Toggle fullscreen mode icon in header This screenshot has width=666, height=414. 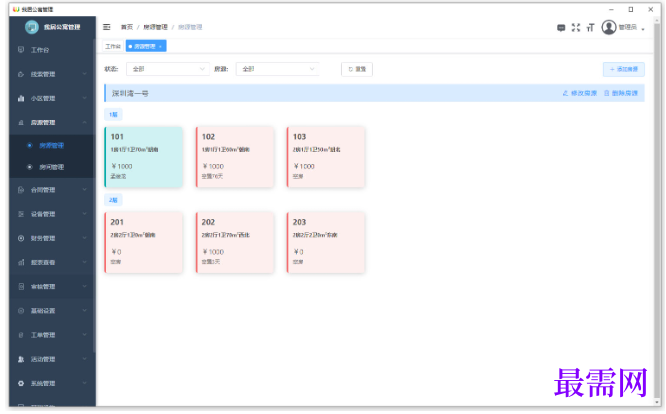pos(576,28)
